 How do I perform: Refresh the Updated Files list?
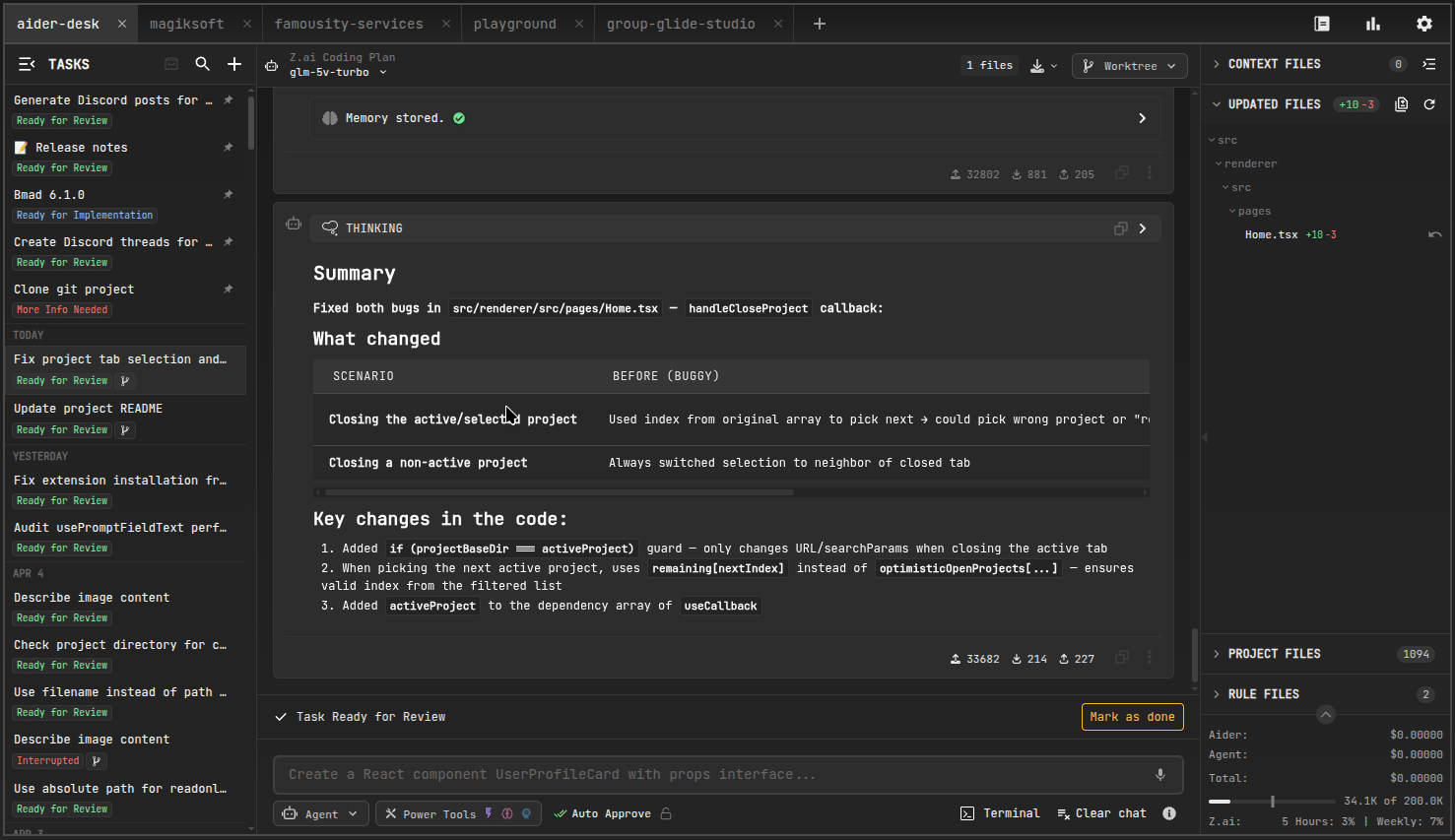(1429, 104)
